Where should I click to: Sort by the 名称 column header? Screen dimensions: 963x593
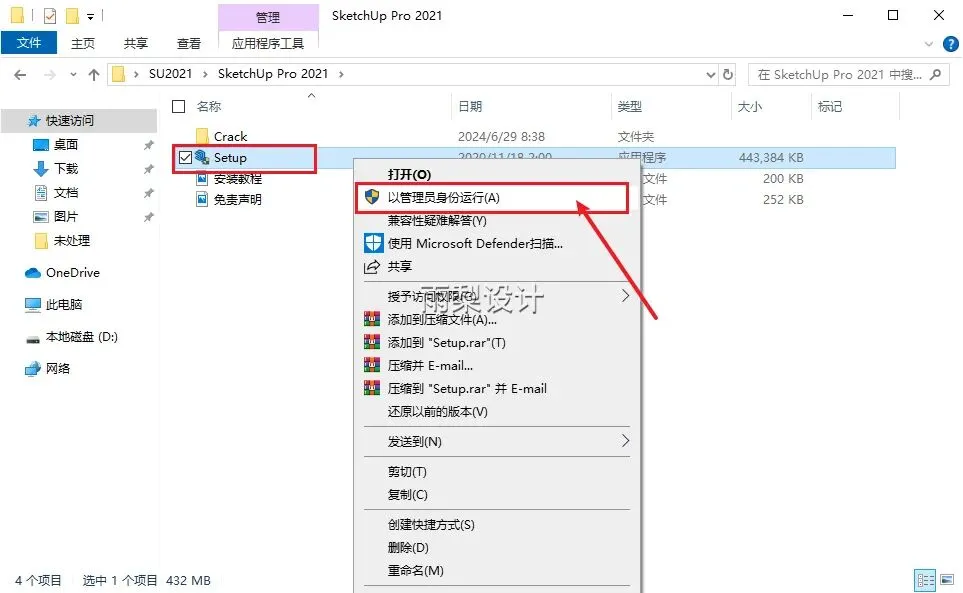pyautogui.click(x=209, y=106)
